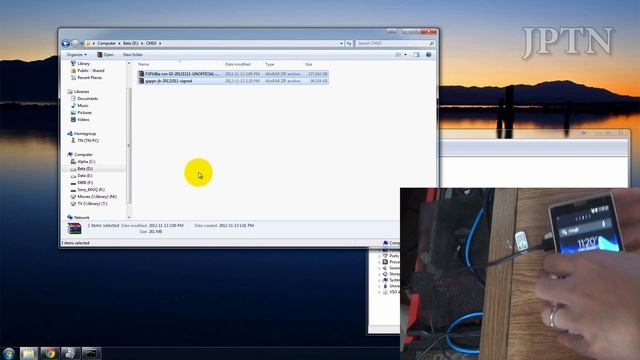Expand Storage node in Device Manager window
Image resolution: width=640 pixels, height=360 pixels.
point(380,274)
